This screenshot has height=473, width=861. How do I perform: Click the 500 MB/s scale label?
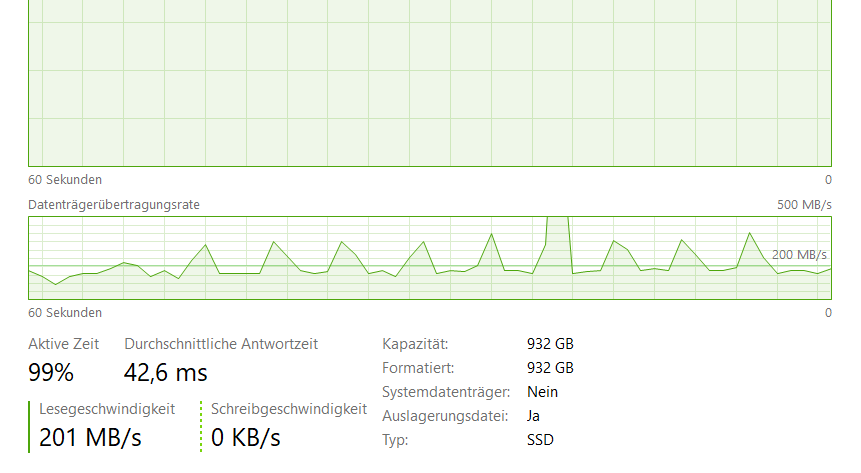(804, 205)
